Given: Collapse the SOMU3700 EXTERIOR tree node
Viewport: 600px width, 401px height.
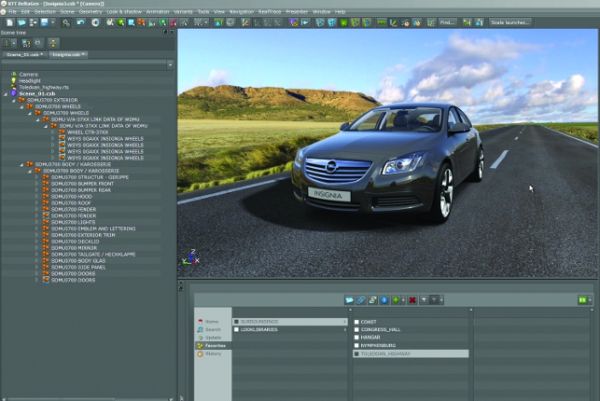Looking at the screenshot, I should click(12, 101).
